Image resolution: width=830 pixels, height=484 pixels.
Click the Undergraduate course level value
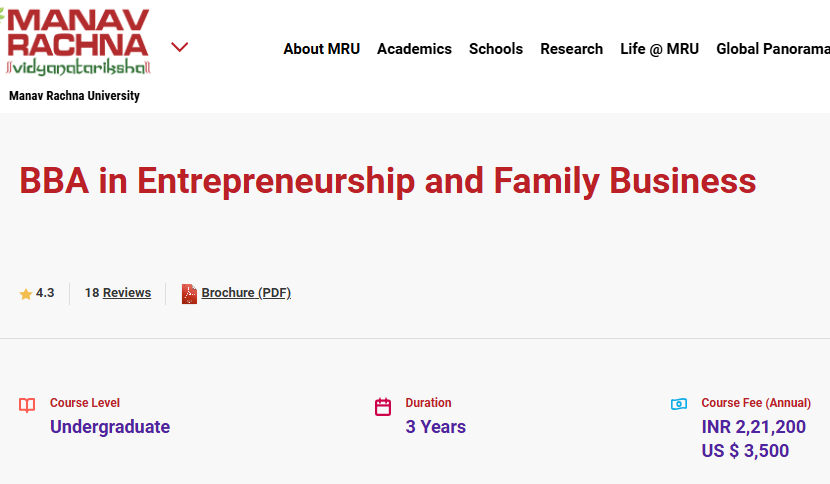coord(110,427)
